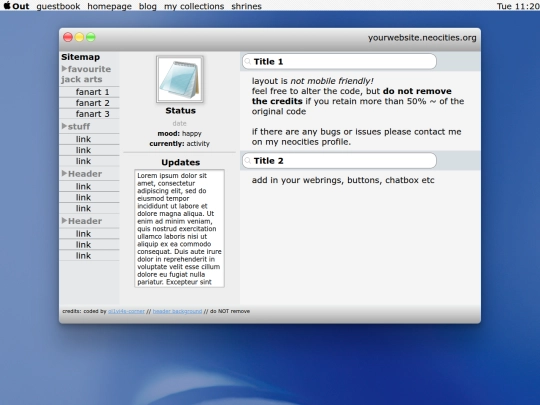Click inside the Updates lorem ipsum box
Screen dimensions: 540x405
(x=179, y=228)
